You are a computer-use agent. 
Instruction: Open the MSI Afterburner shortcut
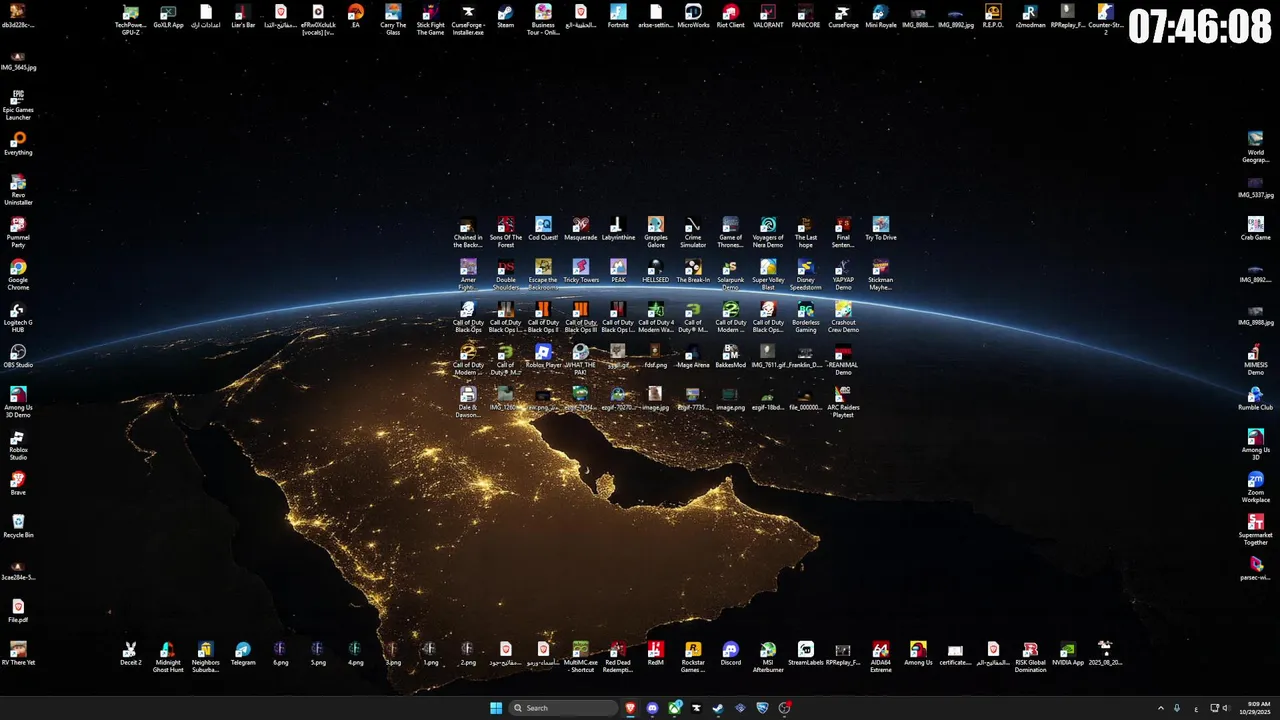coord(768,656)
